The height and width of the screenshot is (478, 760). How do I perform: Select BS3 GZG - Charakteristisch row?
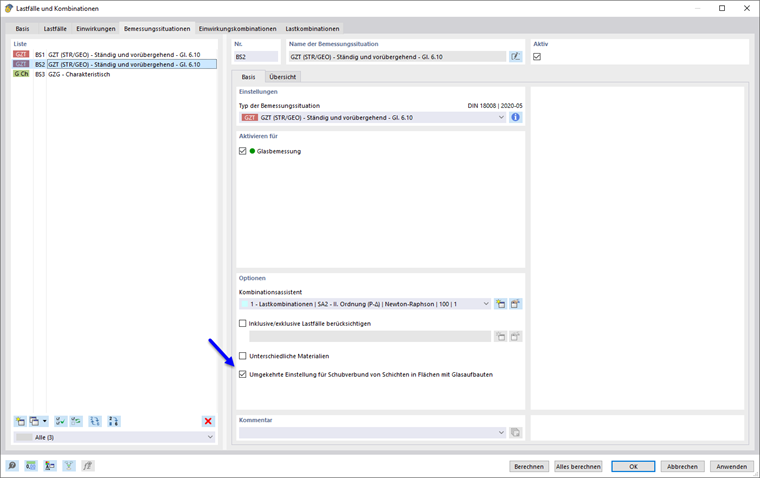pos(115,74)
